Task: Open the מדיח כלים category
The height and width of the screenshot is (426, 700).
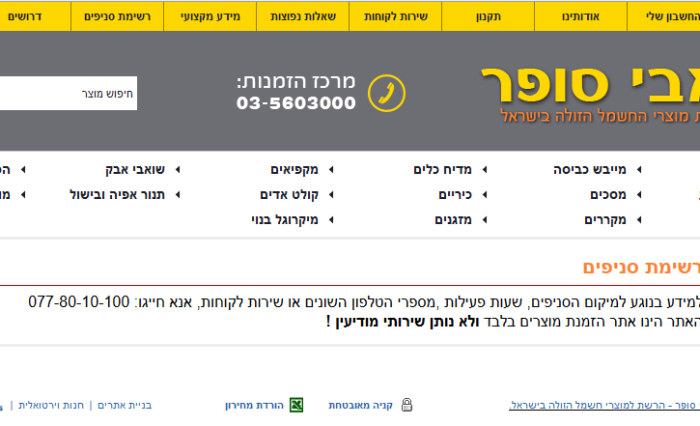Action: coord(442,170)
